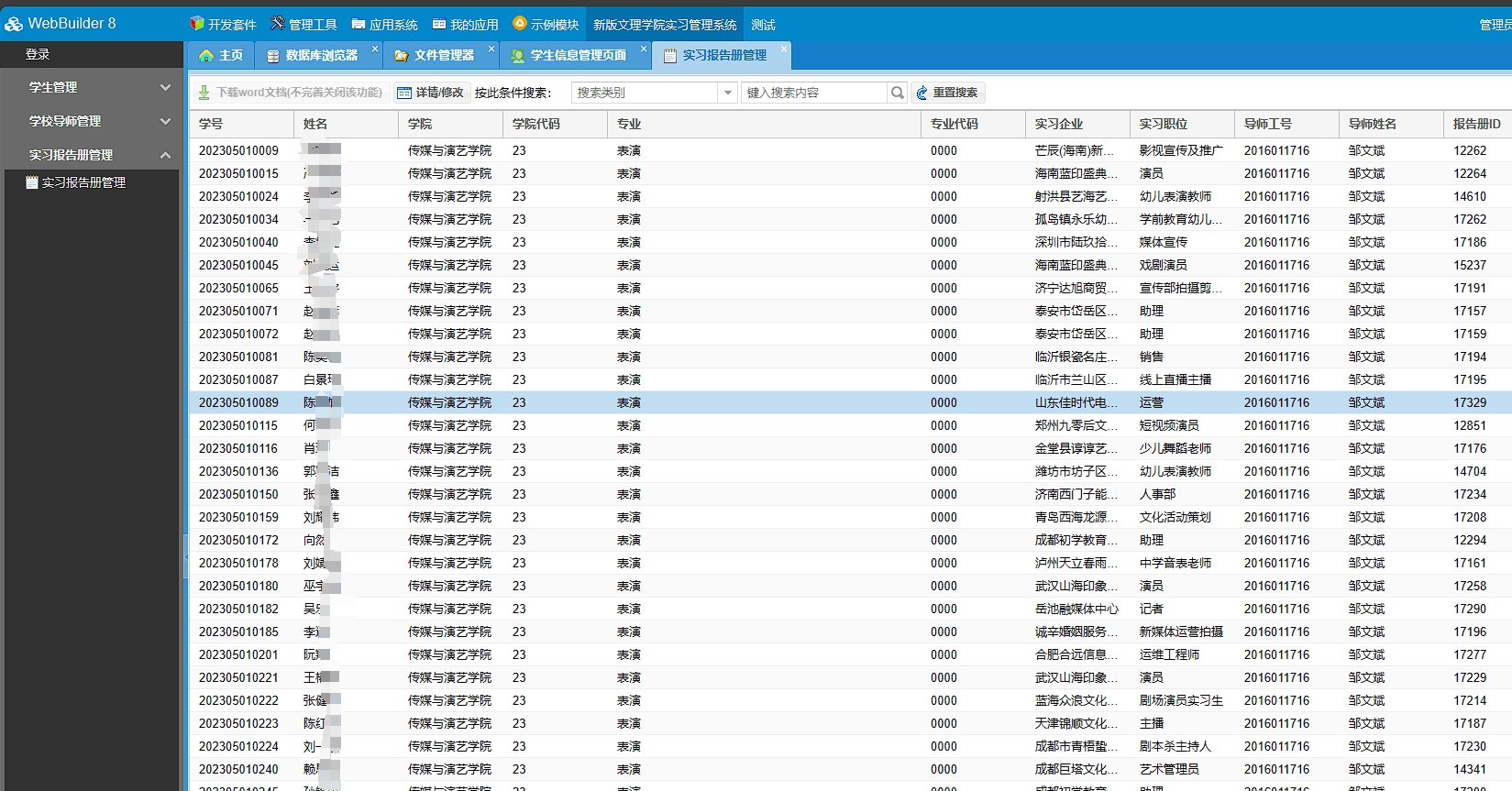Click the 详情/修改 button
This screenshot has height=791, width=1512.
(x=431, y=93)
